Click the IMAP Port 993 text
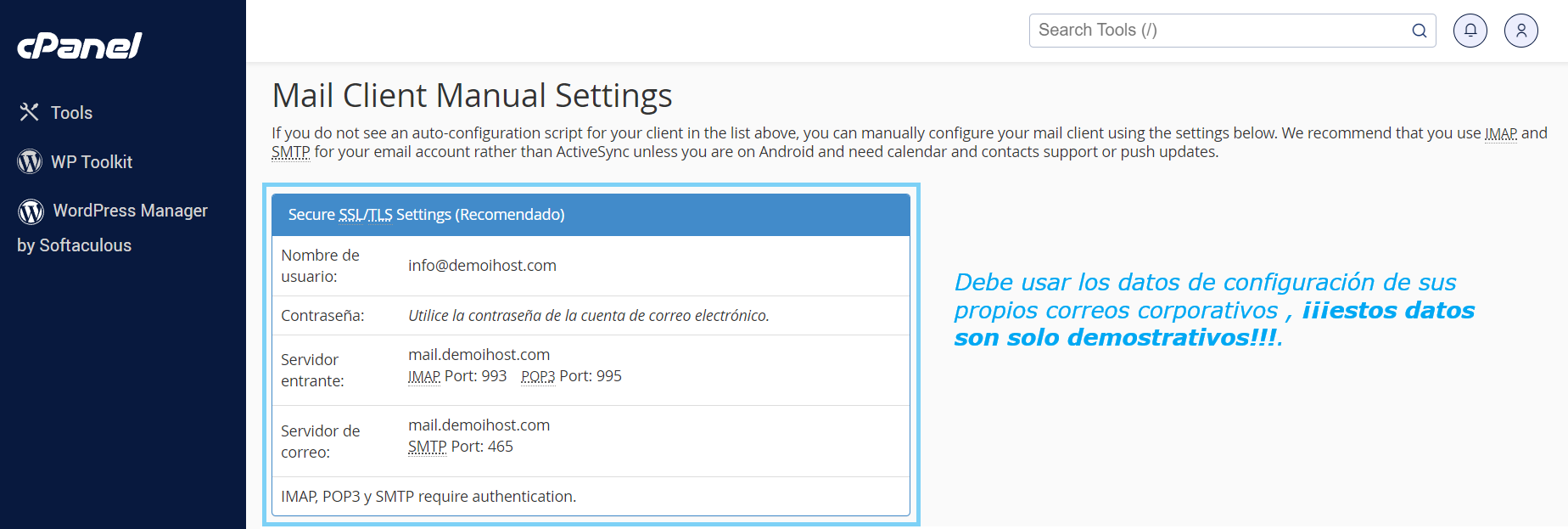1568x529 pixels. click(x=457, y=376)
